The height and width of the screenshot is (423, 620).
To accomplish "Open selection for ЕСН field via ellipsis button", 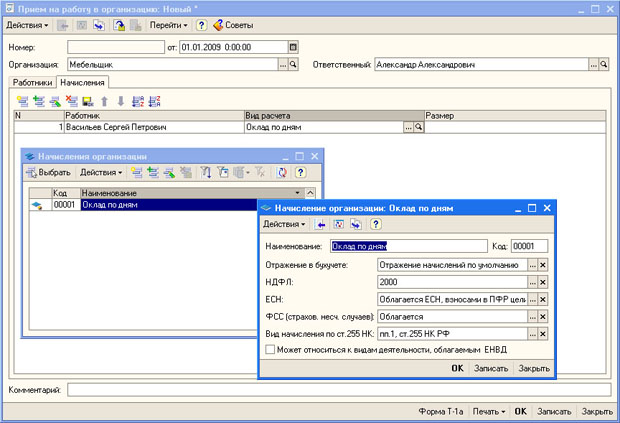I will tap(532, 299).
